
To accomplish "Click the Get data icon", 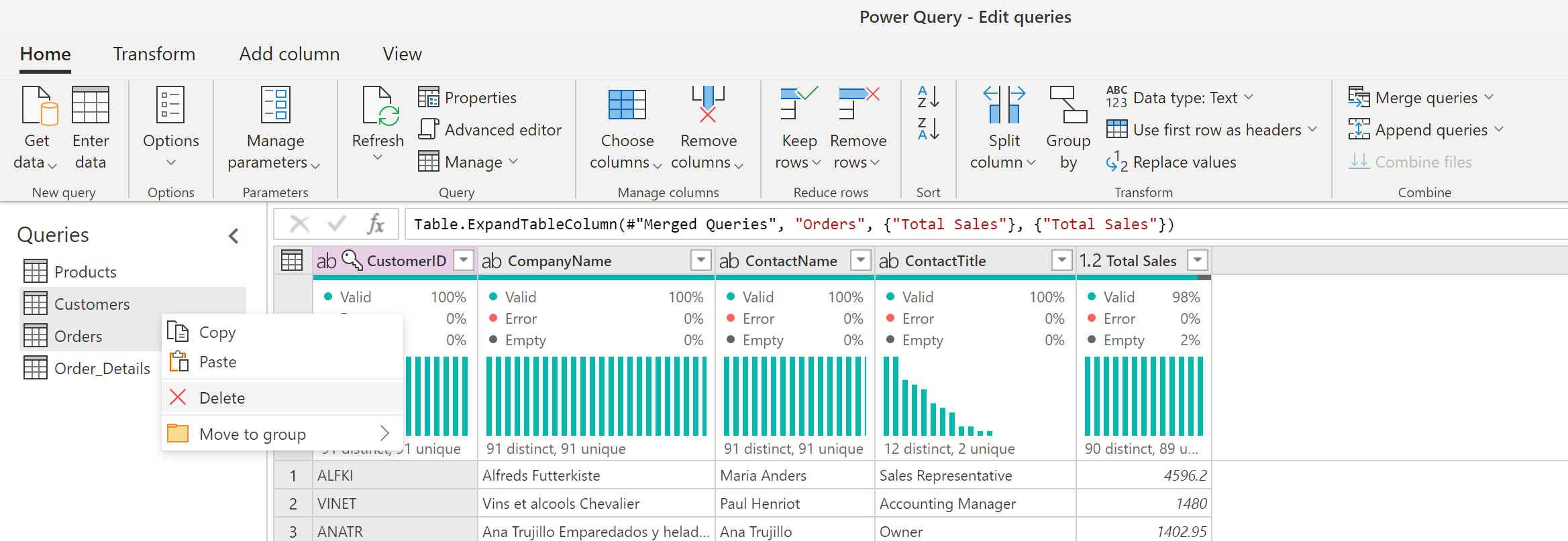I will pos(39,106).
